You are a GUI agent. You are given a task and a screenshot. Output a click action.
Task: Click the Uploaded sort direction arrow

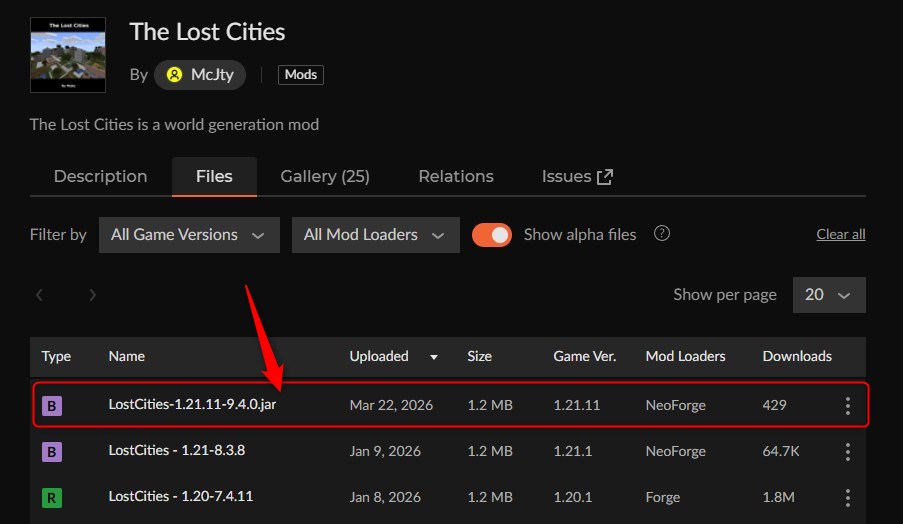(434, 358)
